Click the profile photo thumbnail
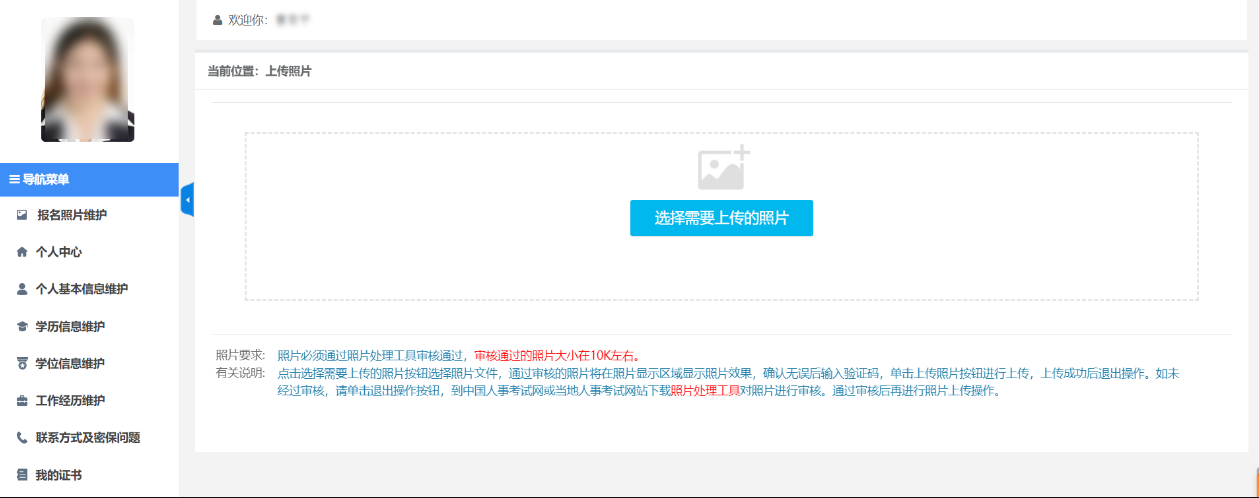This screenshot has width=1259, height=498. (88, 79)
